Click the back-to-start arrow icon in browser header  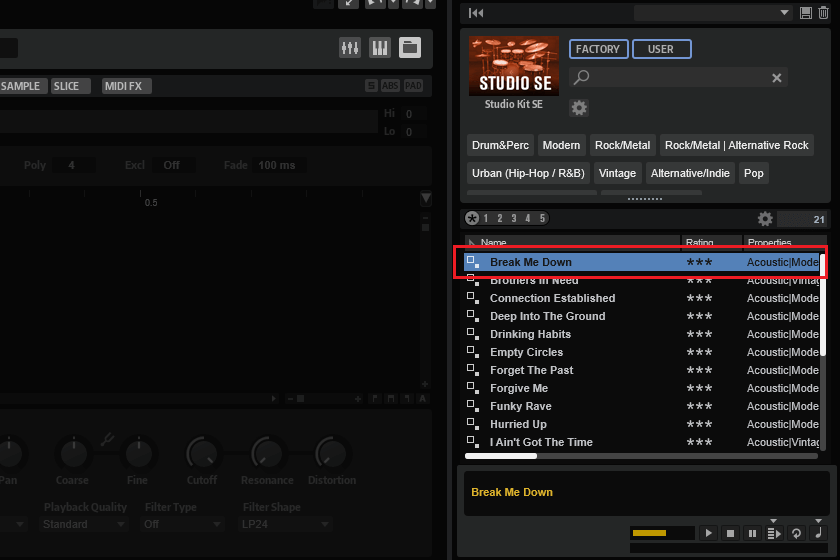tap(477, 12)
